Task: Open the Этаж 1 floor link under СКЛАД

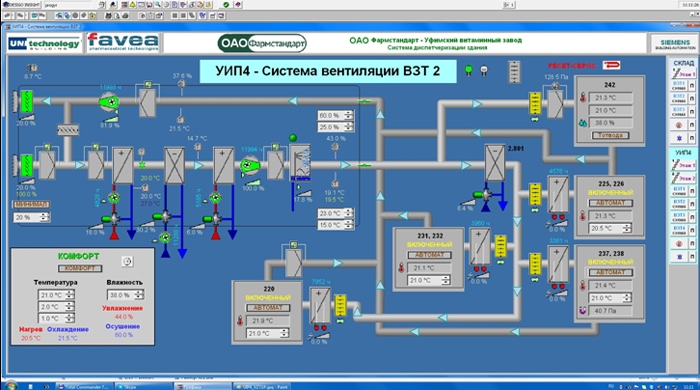Action: [684, 74]
